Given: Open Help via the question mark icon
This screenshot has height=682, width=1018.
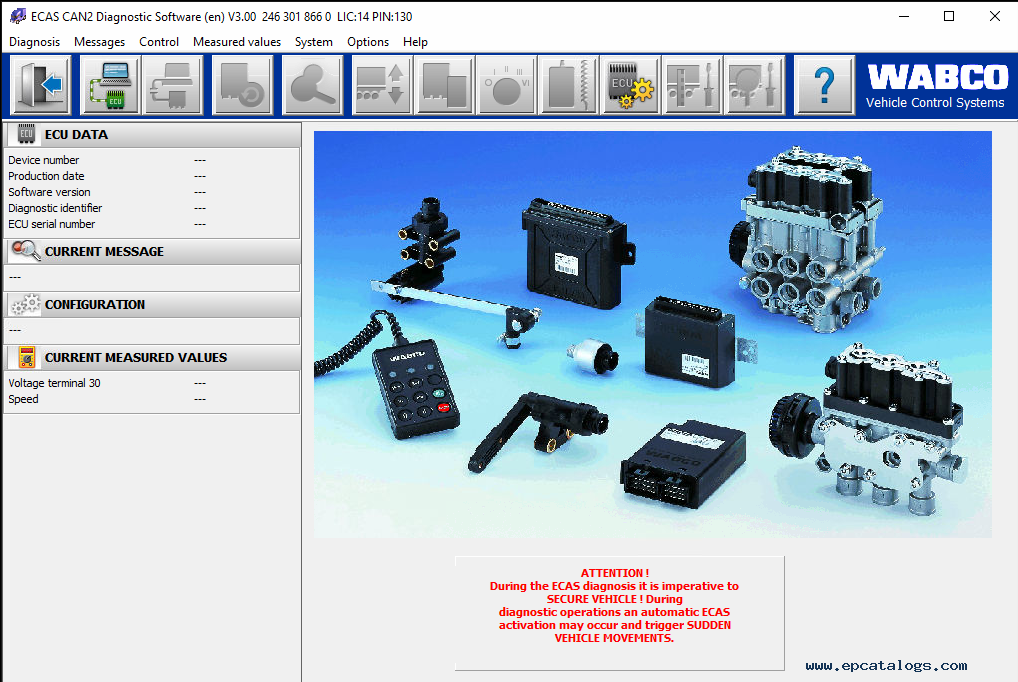Looking at the screenshot, I should pyautogui.click(x=823, y=84).
